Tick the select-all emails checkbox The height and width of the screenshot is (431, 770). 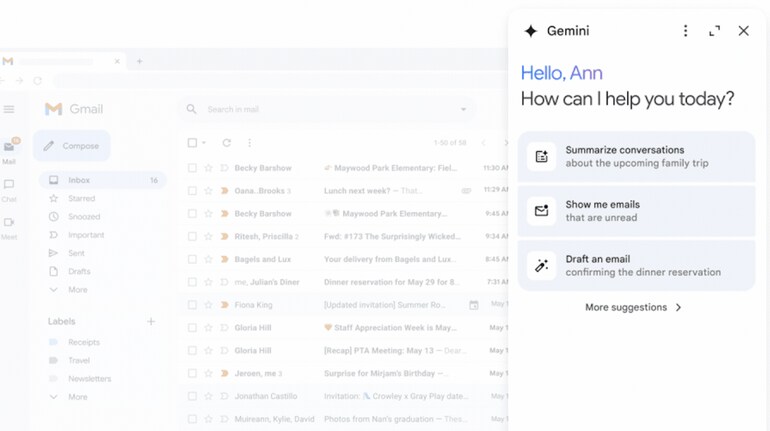click(193, 143)
